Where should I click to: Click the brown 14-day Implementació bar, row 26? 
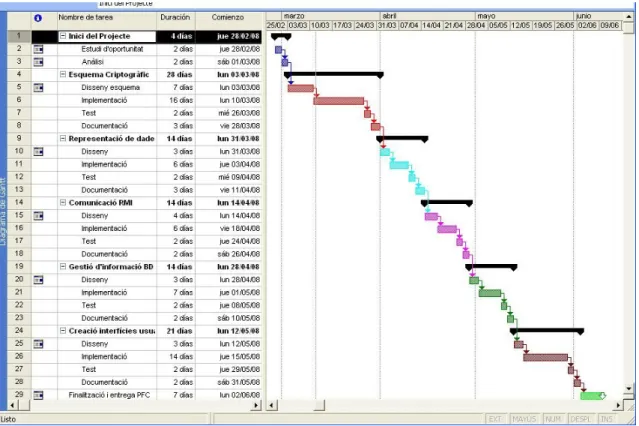click(546, 358)
